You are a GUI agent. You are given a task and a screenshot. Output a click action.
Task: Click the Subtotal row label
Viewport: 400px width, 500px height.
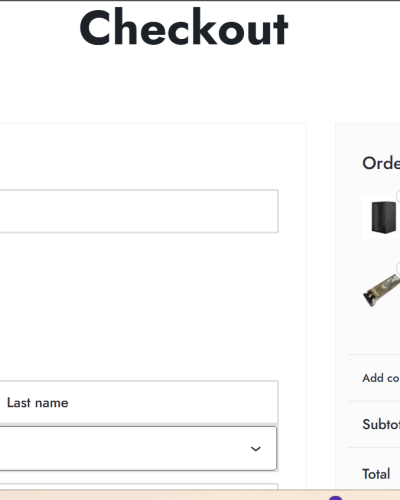click(381, 424)
